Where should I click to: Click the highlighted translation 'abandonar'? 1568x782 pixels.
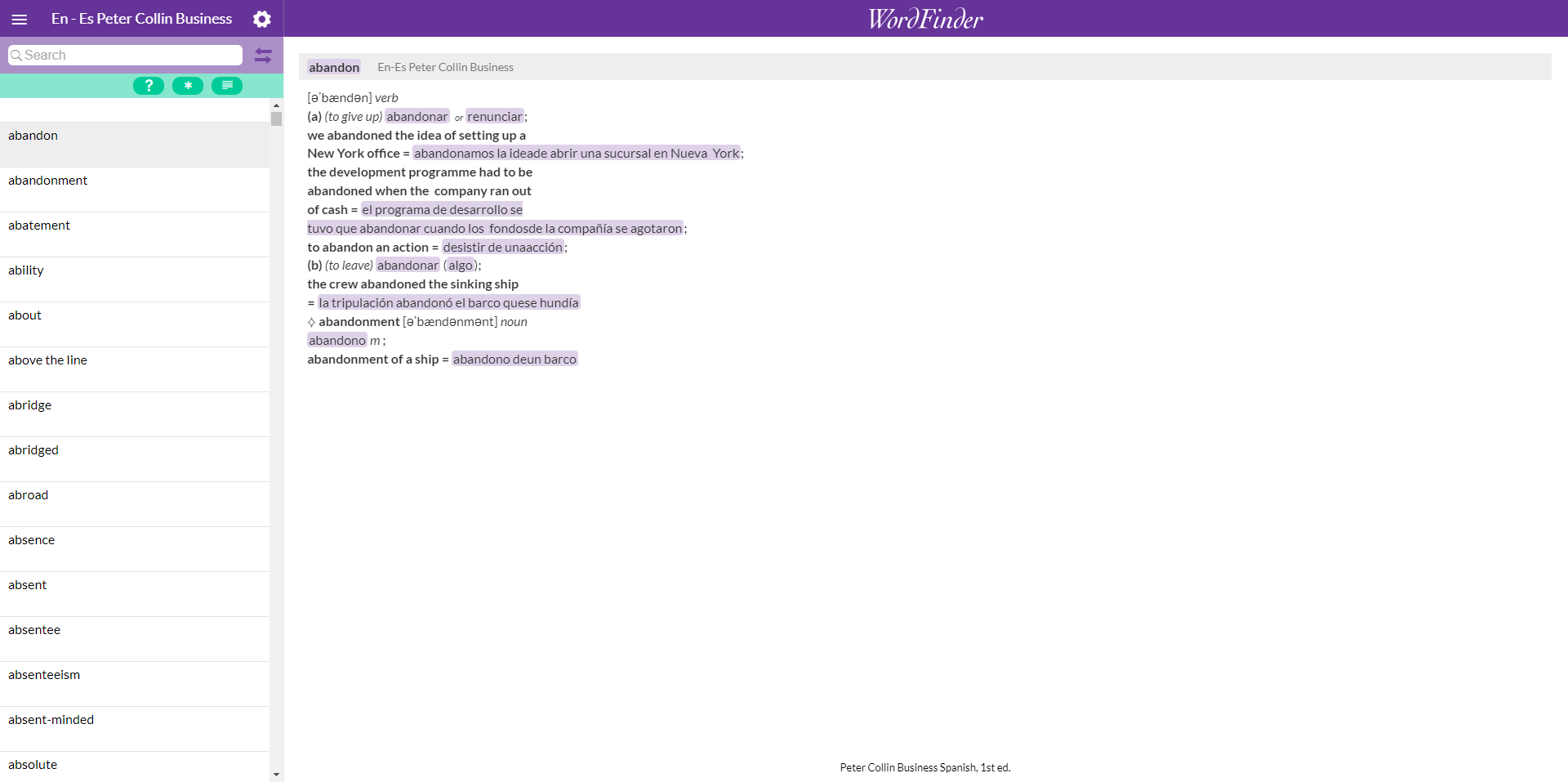click(416, 116)
